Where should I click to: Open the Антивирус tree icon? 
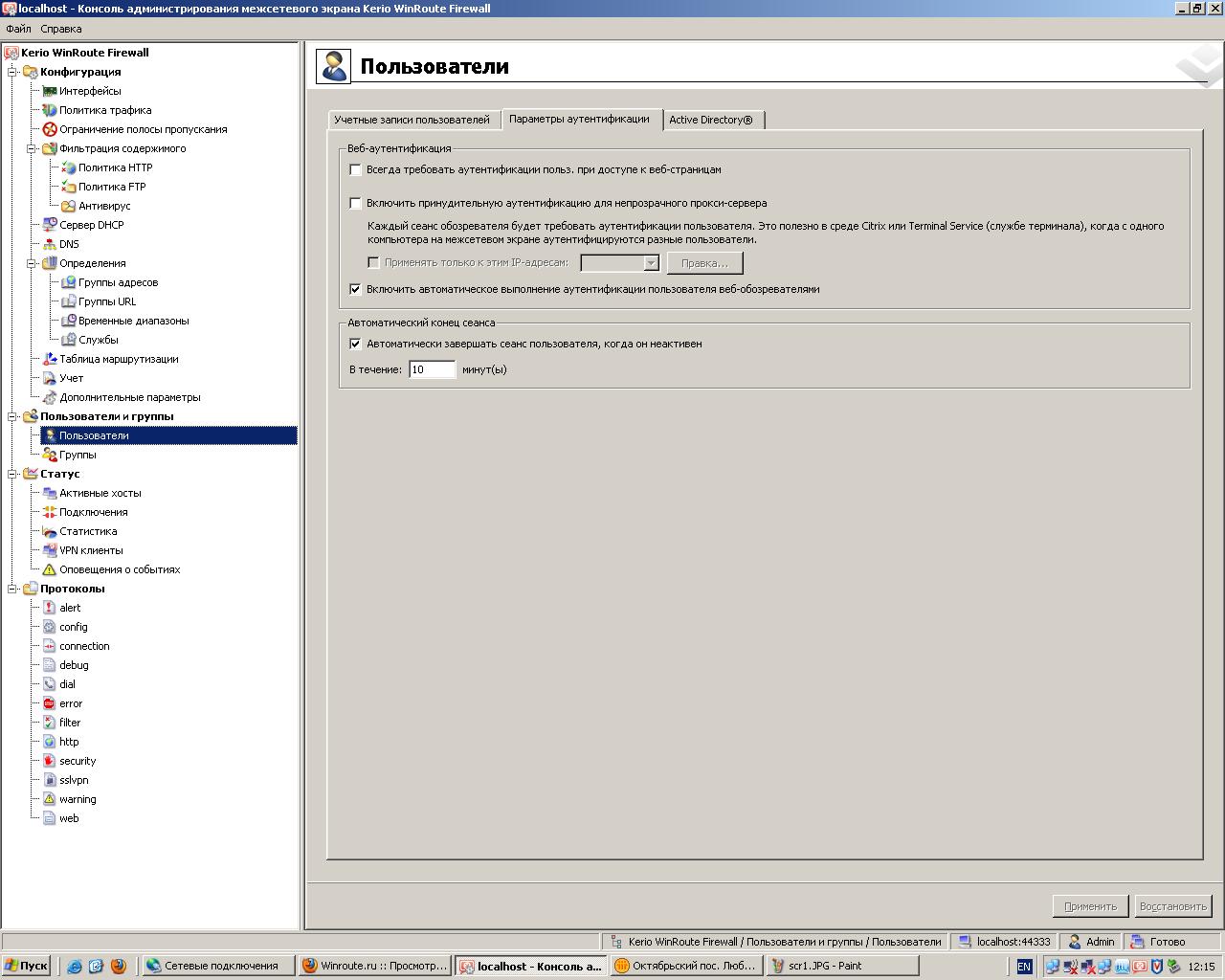pyautogui.click(x=69, y=206)
